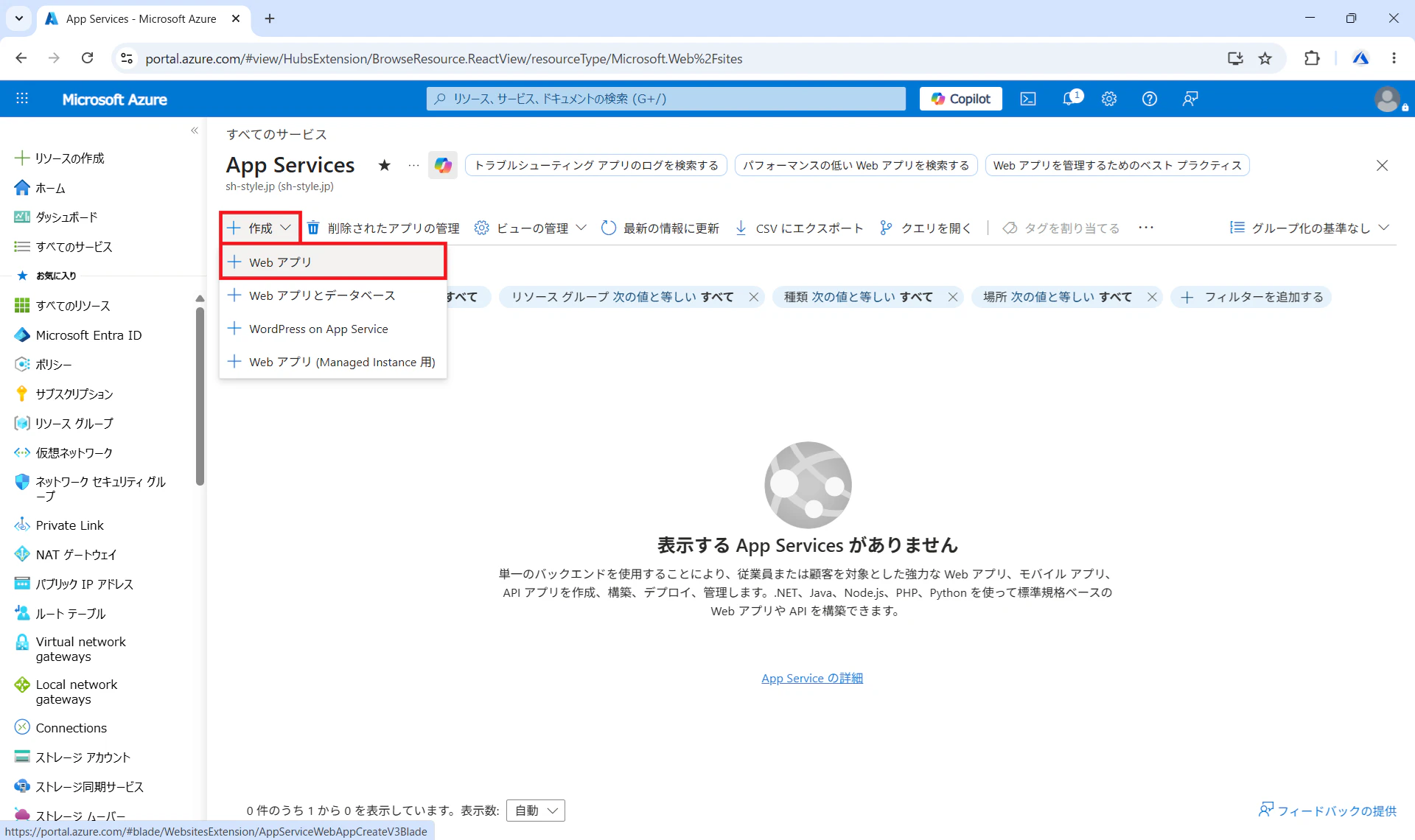Open the account avatar menu
The width and height of the screenshot is (1415, 840).
coord(1388,99)
